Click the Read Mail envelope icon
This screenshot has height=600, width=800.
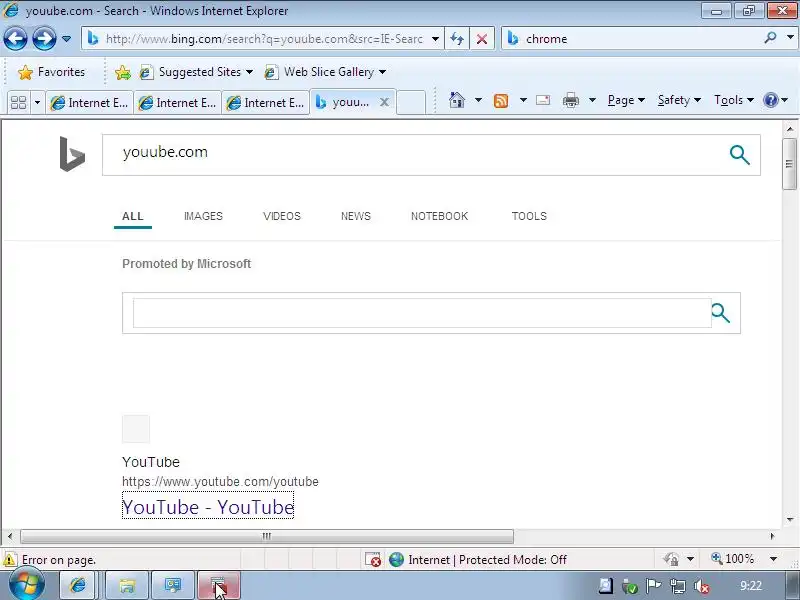click(543, 100)
